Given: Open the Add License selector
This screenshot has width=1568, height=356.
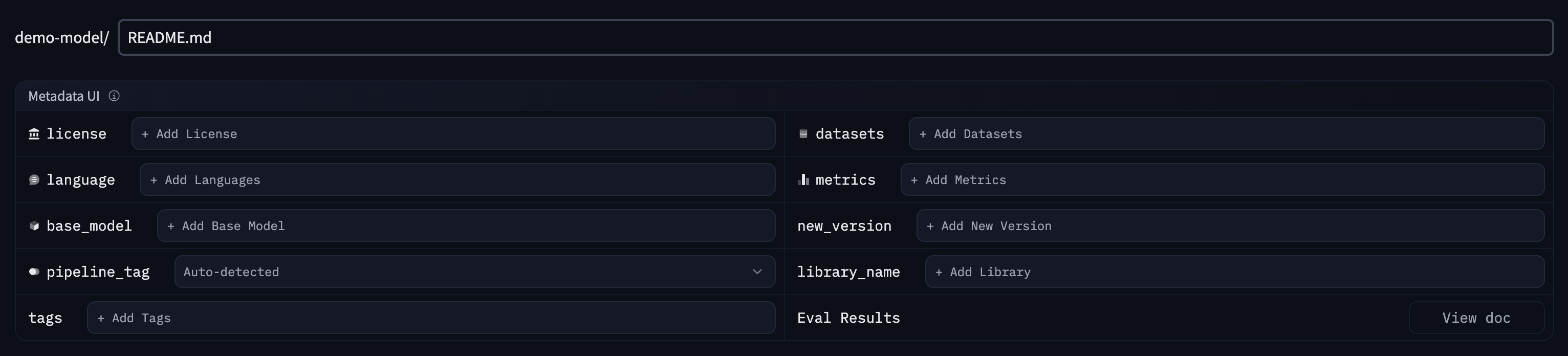Looking at the screenshot, I should (453, 134).
